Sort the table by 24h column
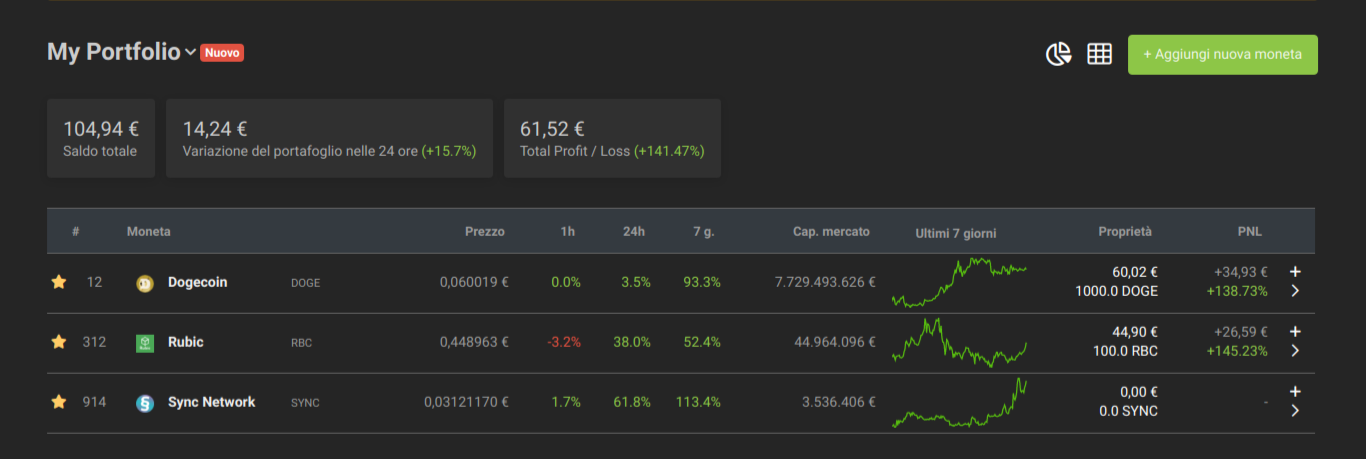Screen dimensions: 1366x459 click(634, 231)
